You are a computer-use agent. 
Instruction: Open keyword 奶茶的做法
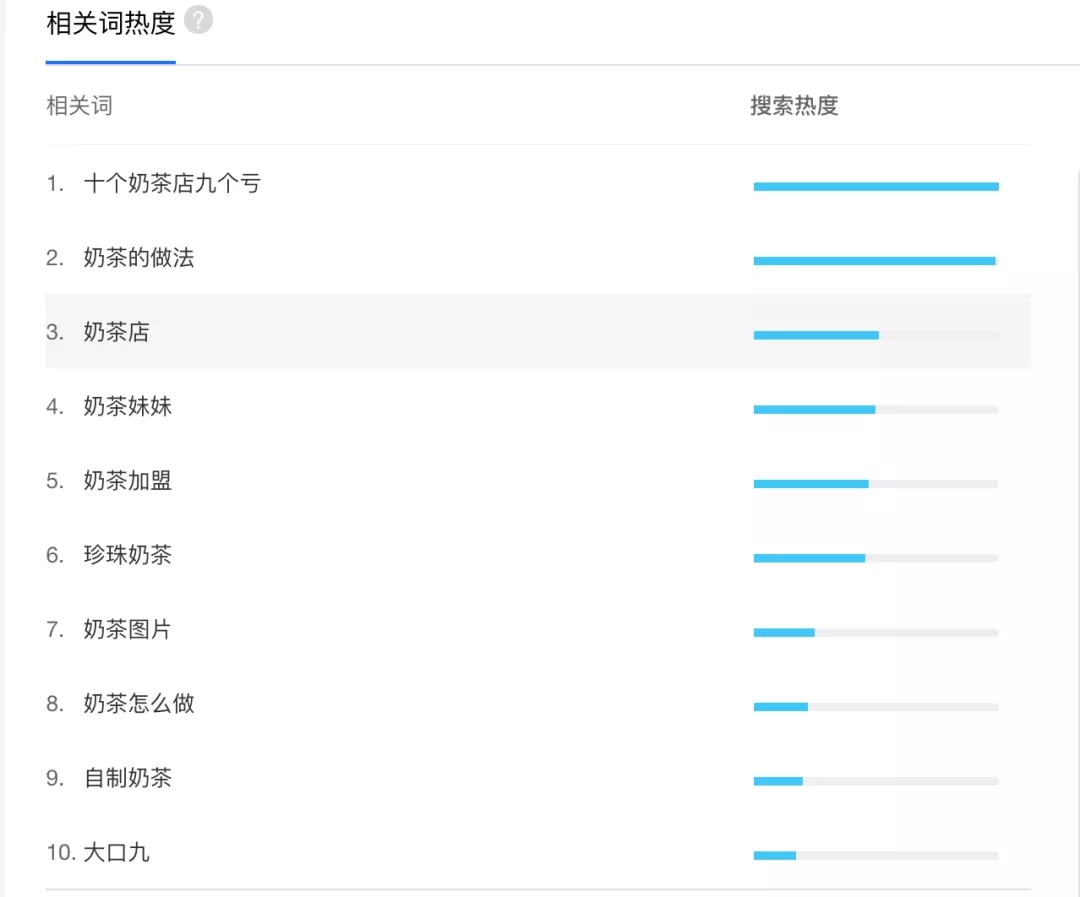pos(139,258)
